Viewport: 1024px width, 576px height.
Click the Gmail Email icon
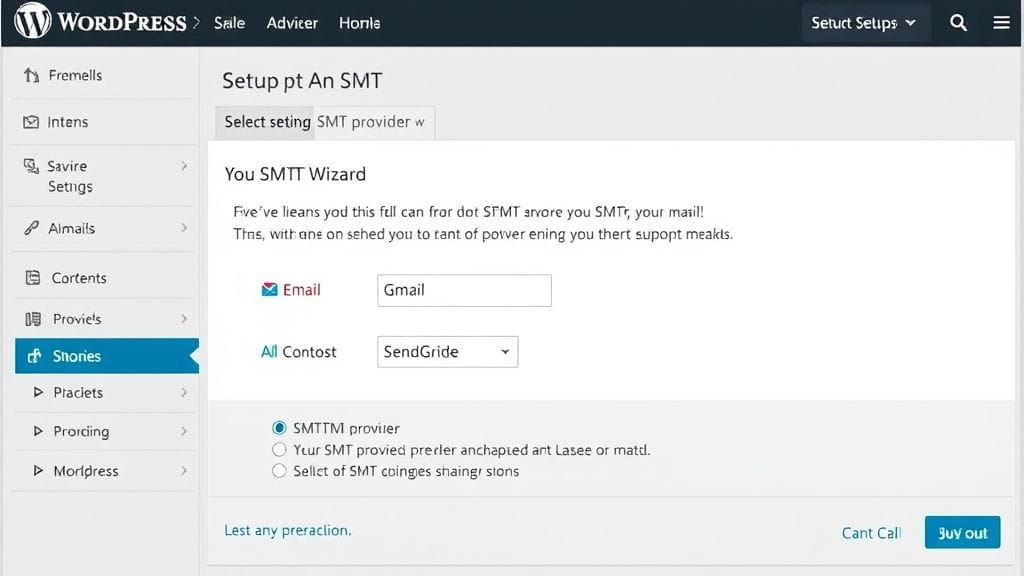(x=269, y=289)
